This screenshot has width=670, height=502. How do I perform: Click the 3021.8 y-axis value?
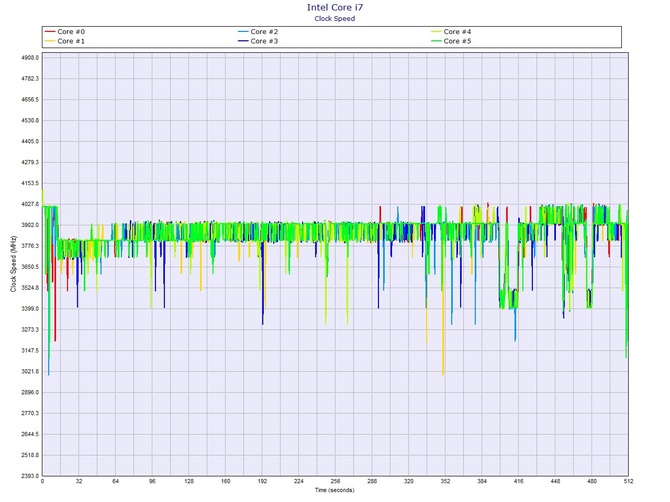point(30,372)
